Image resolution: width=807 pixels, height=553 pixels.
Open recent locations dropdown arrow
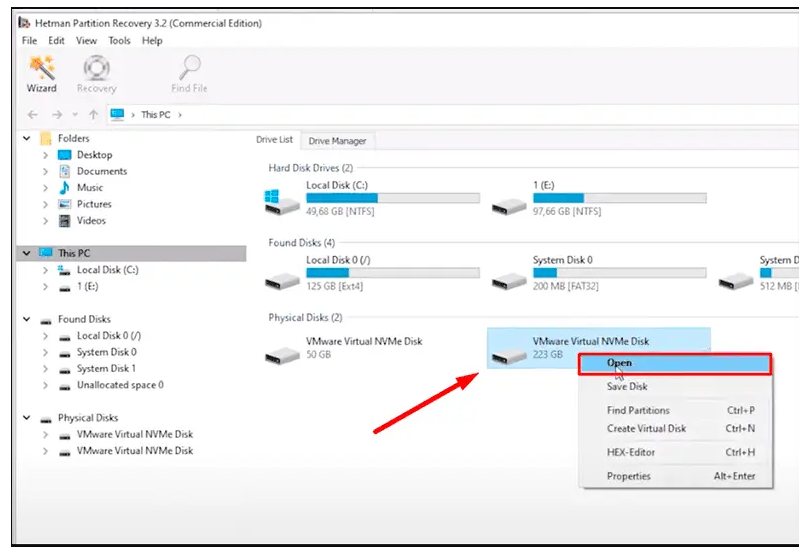tap(75, 114)
